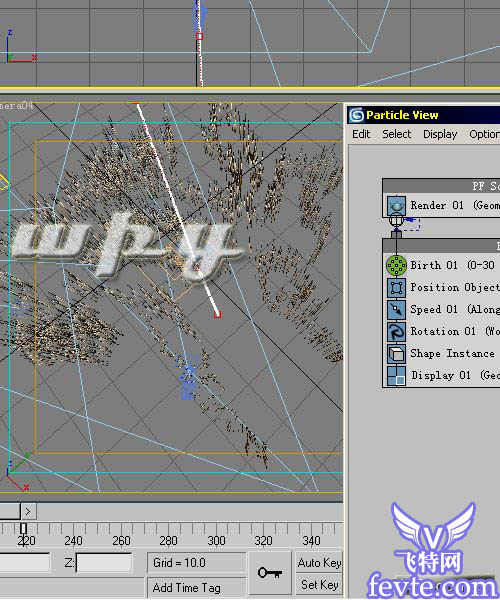The width and height of the screenshot is (500, 600).
Task: Click the time slider bar handle
Action: click(x=10, y=511)
